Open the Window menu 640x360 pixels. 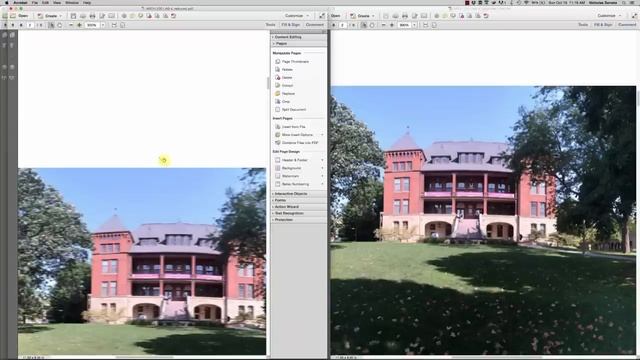pyautogui.click(x=72, y=2)
